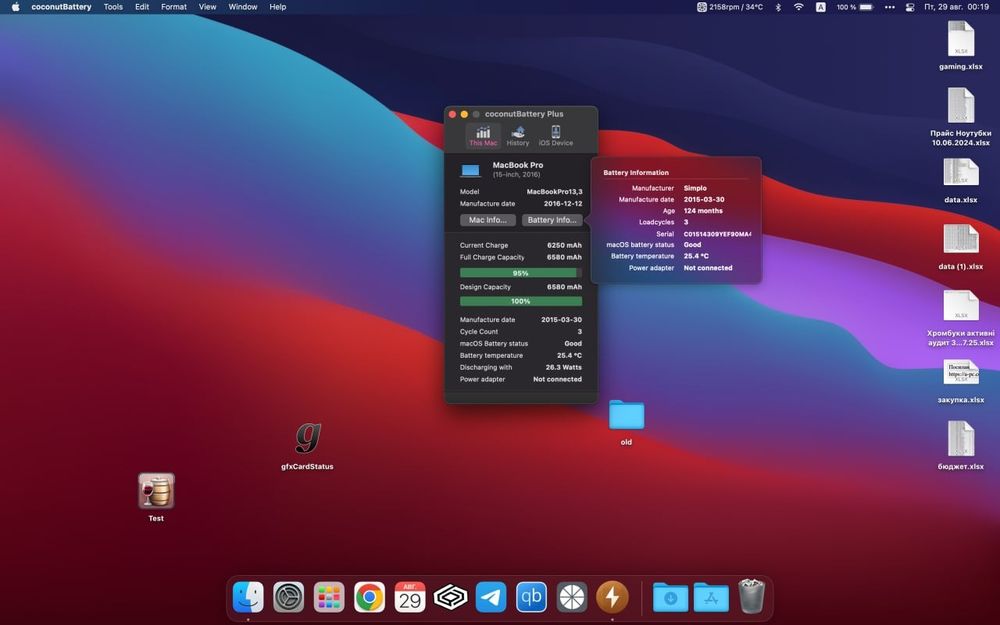The width and height of the screenshot is (1000, 625).
Task: Click the serial number C01514309YEF90MA value
Action: click(717, 234)
